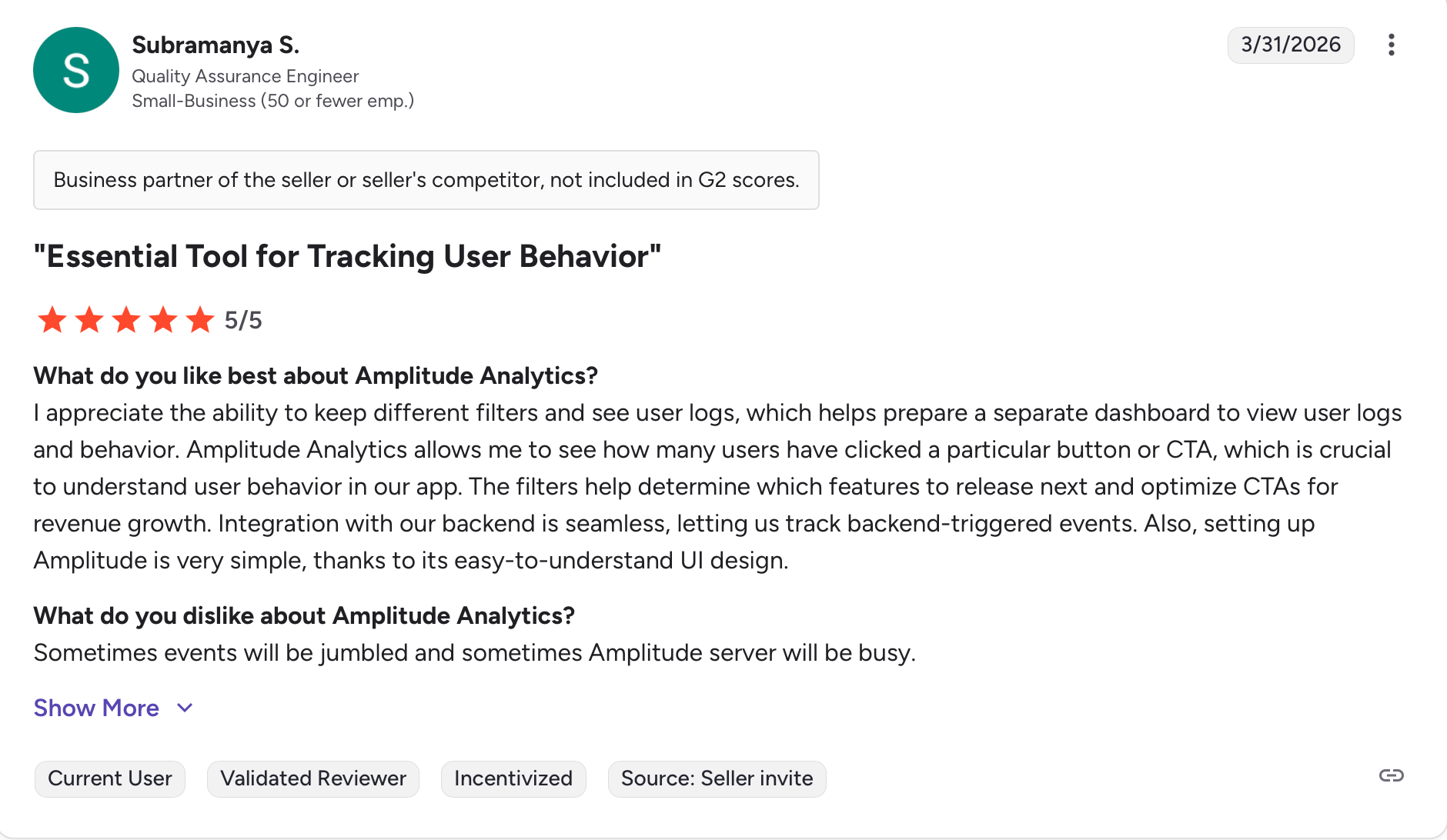Image resolution: width=1447 pixels, height=840 pixels.
Task: Click the 5/5 rating score text
Action: point(243,320)
